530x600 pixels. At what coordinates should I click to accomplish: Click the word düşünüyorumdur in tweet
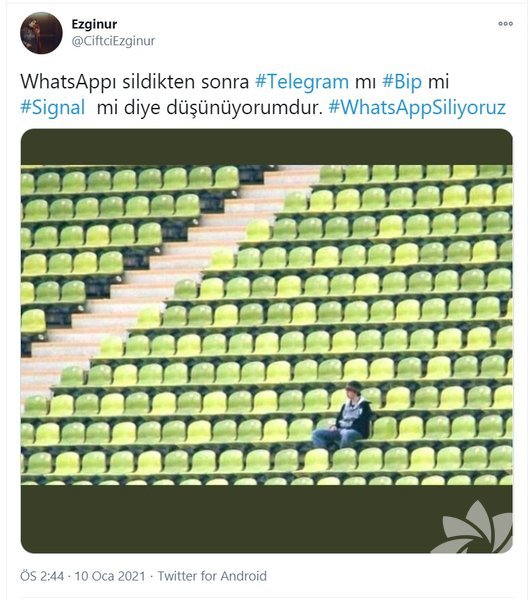pos(243,108)
